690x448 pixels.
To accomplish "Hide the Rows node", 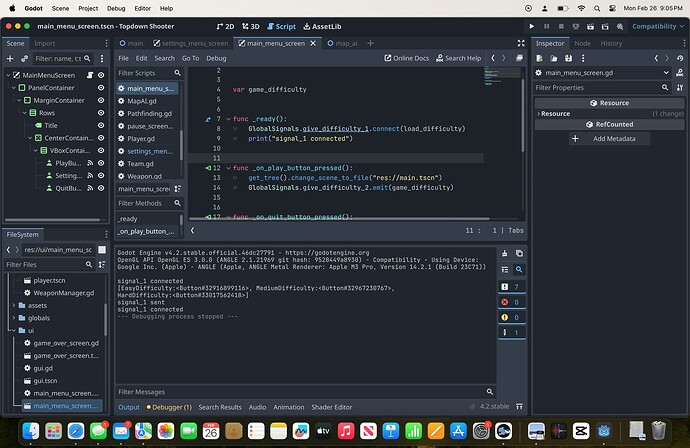I will 101,113.
